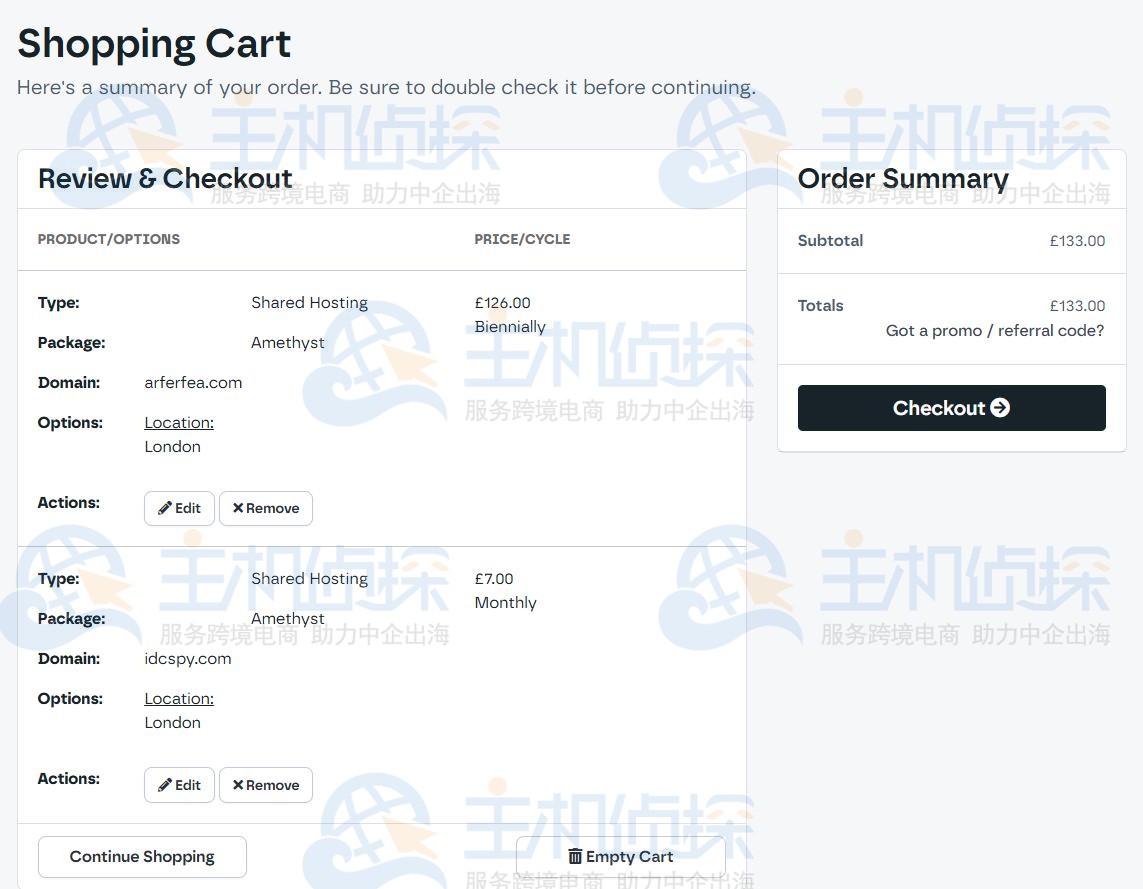This screenshot has width=1143, height=889.
Task: Click the Review & Checkout heading
Action: point(165,179)
